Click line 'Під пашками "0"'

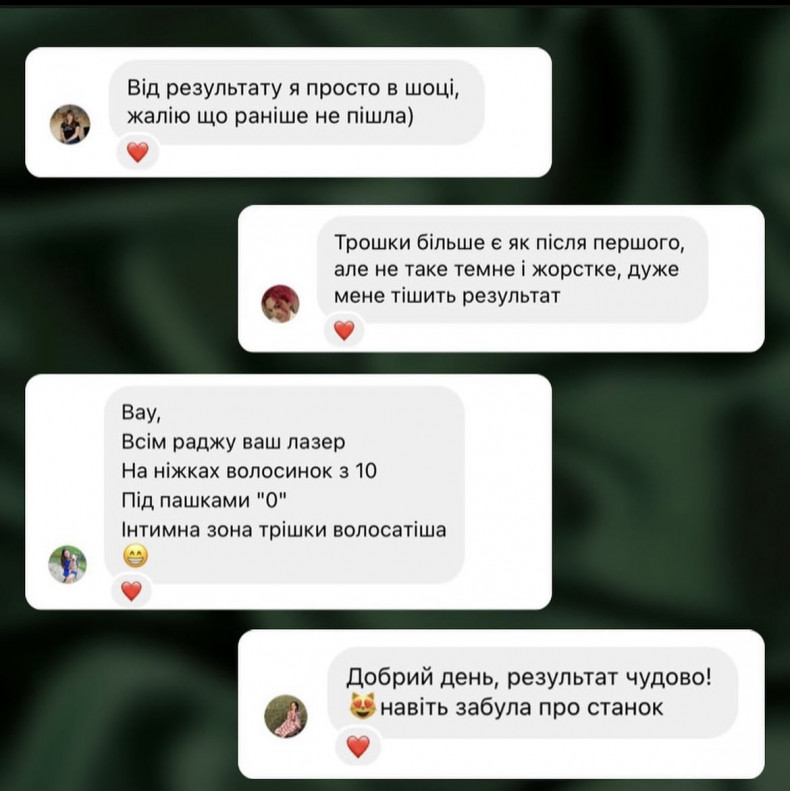204,500
